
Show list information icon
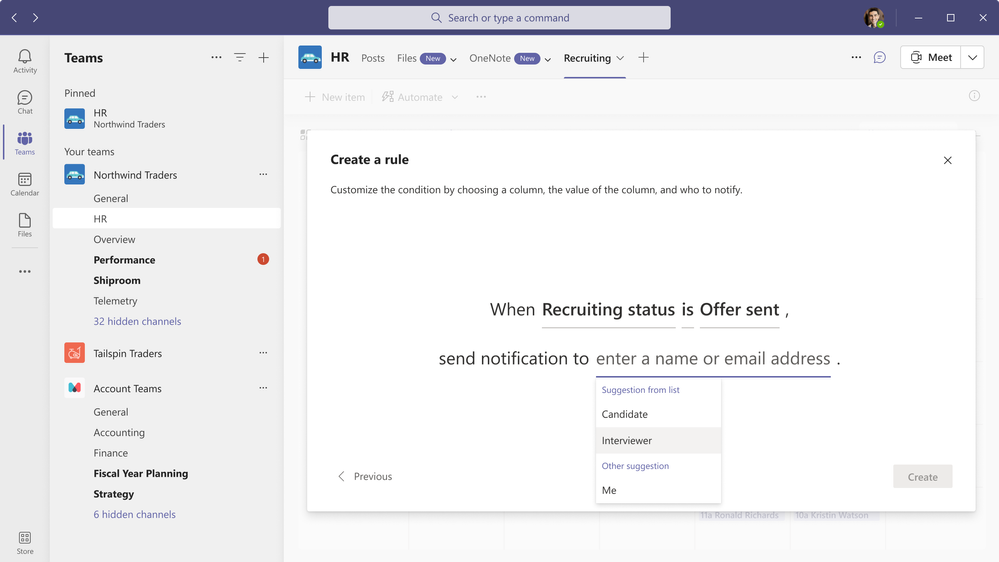tap(974, 96)
